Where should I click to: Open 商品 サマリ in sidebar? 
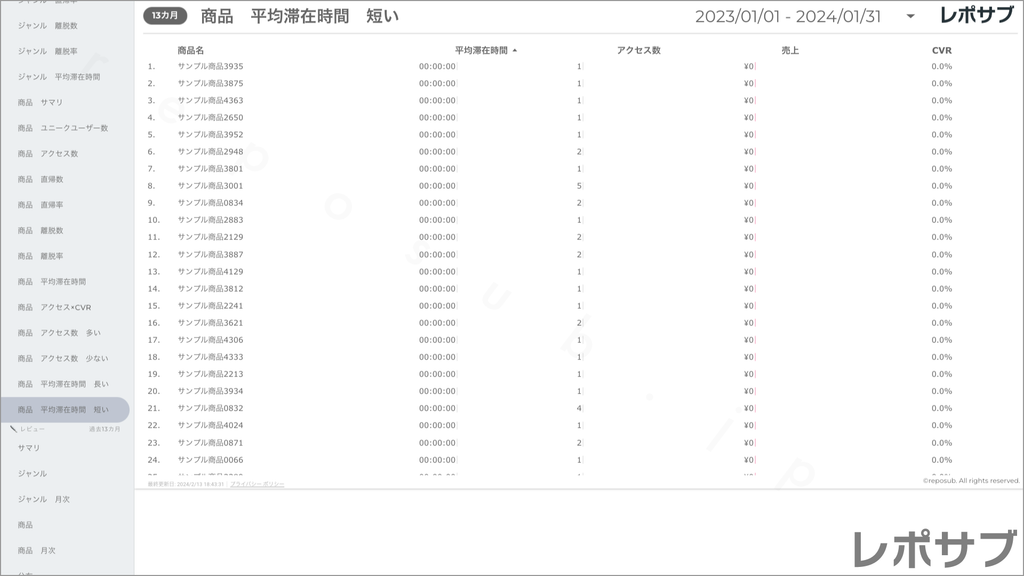coord(40,102)
